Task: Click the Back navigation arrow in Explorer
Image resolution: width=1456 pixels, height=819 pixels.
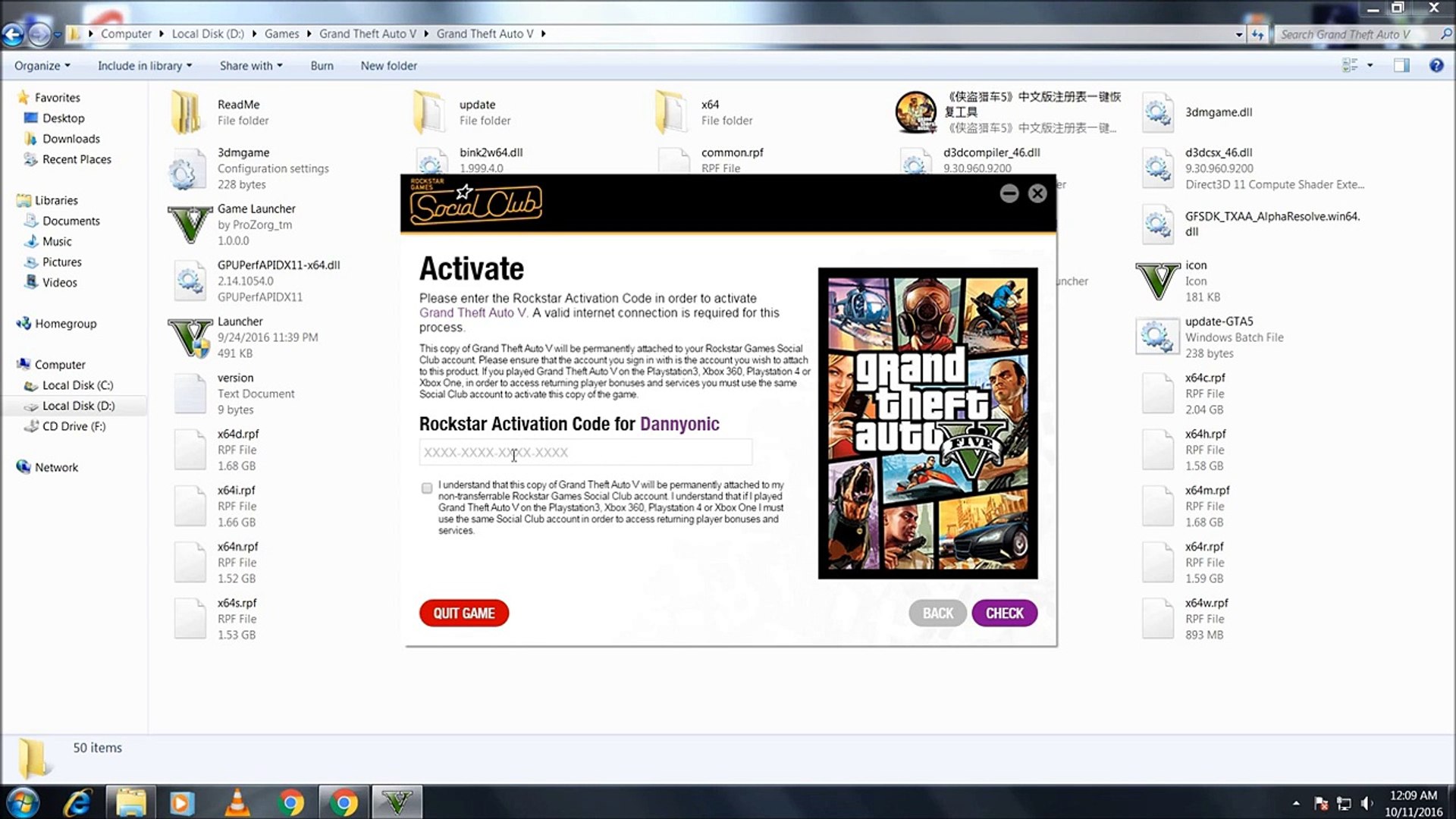Action: tap(13, 34)
